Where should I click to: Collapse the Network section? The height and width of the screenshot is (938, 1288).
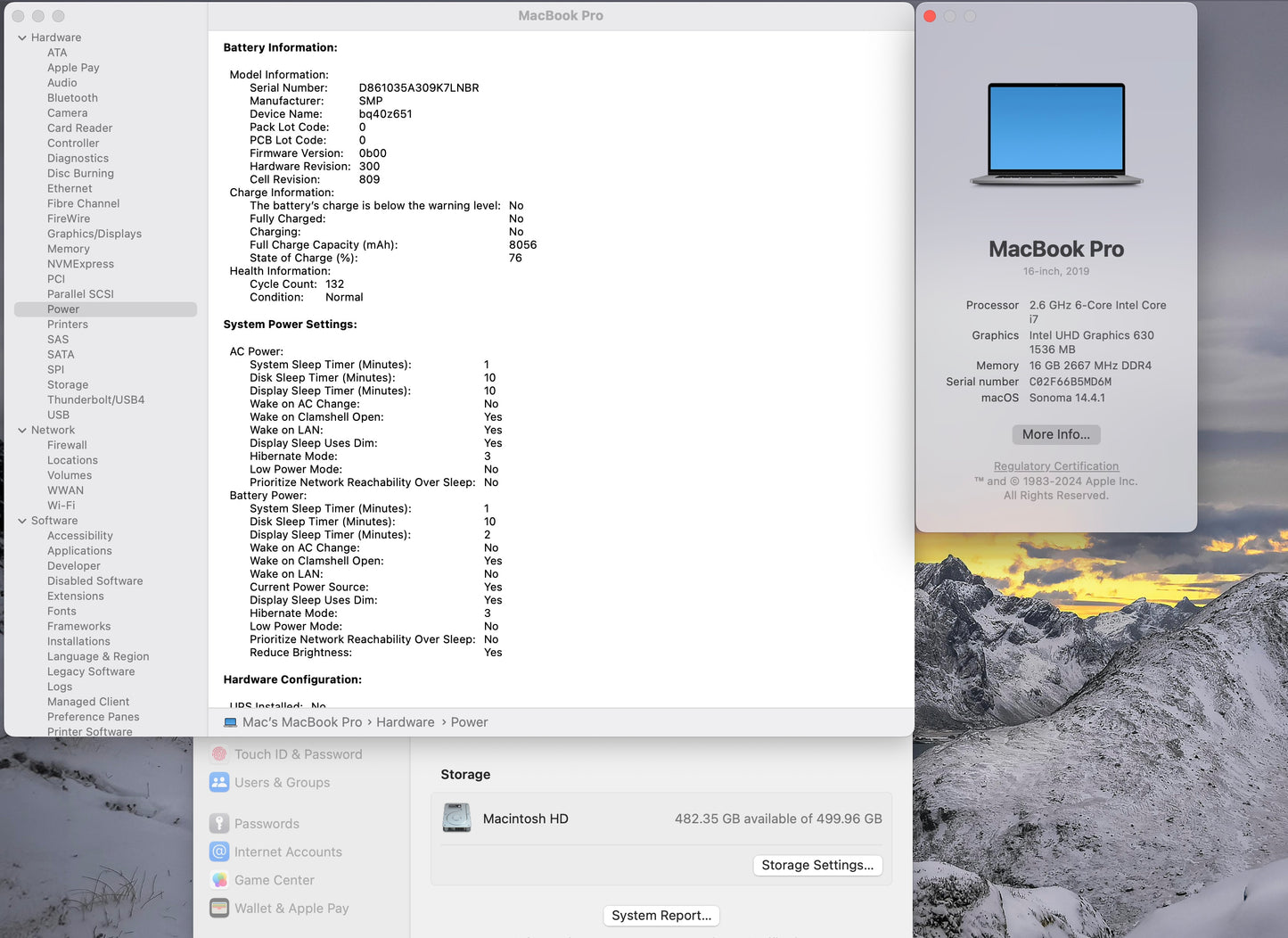point(21,430)
